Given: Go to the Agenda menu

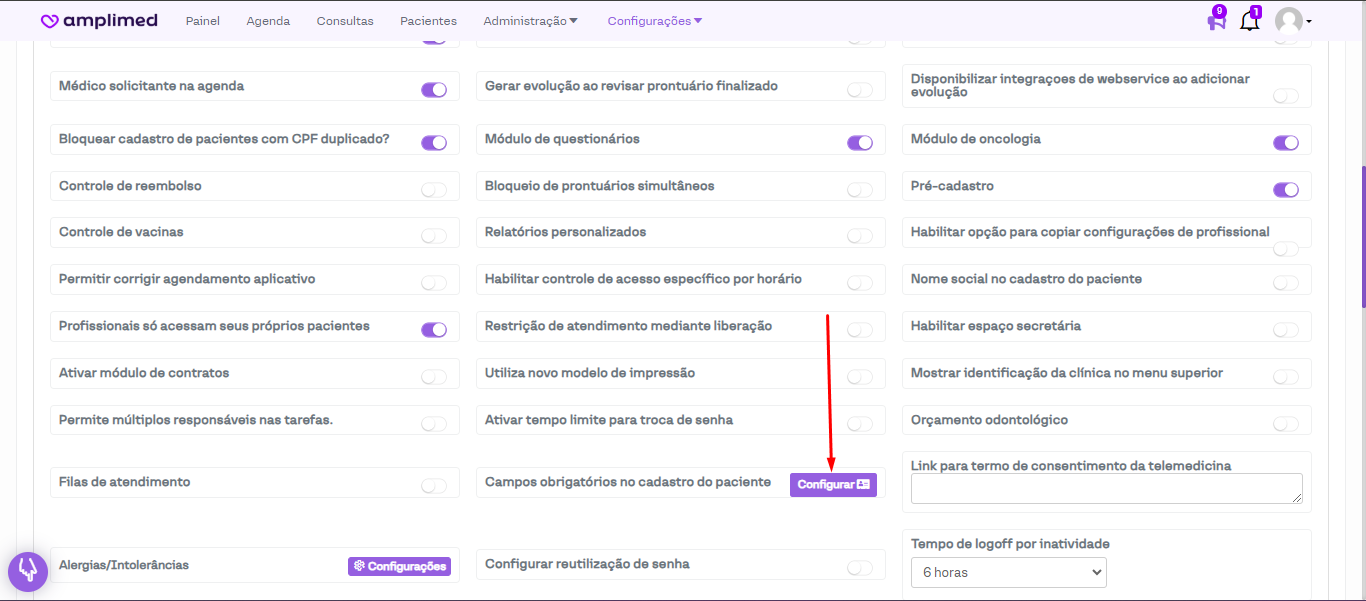Looking at the screenshot, I should coord(268,21).
